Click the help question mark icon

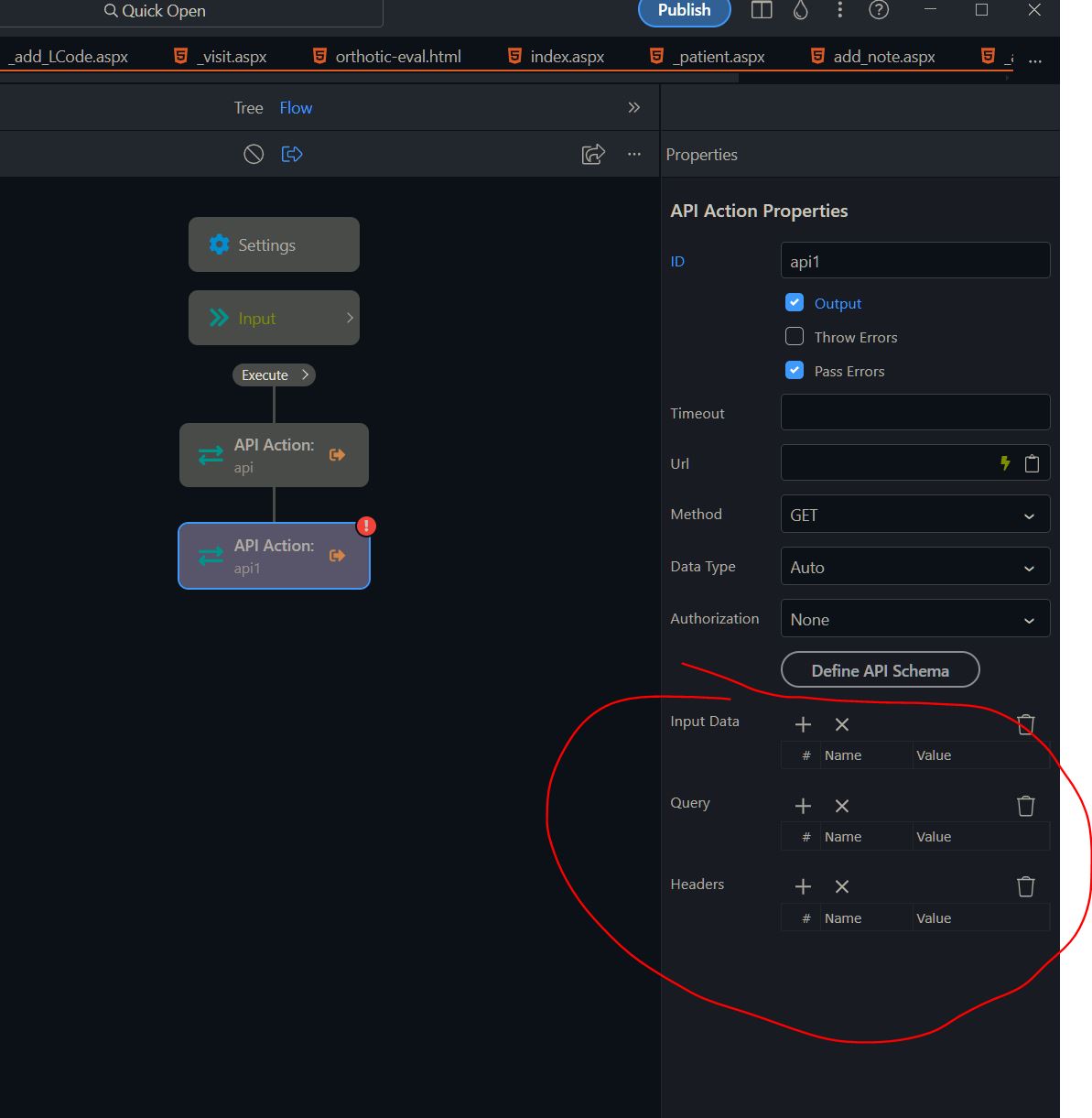point(879,10)
